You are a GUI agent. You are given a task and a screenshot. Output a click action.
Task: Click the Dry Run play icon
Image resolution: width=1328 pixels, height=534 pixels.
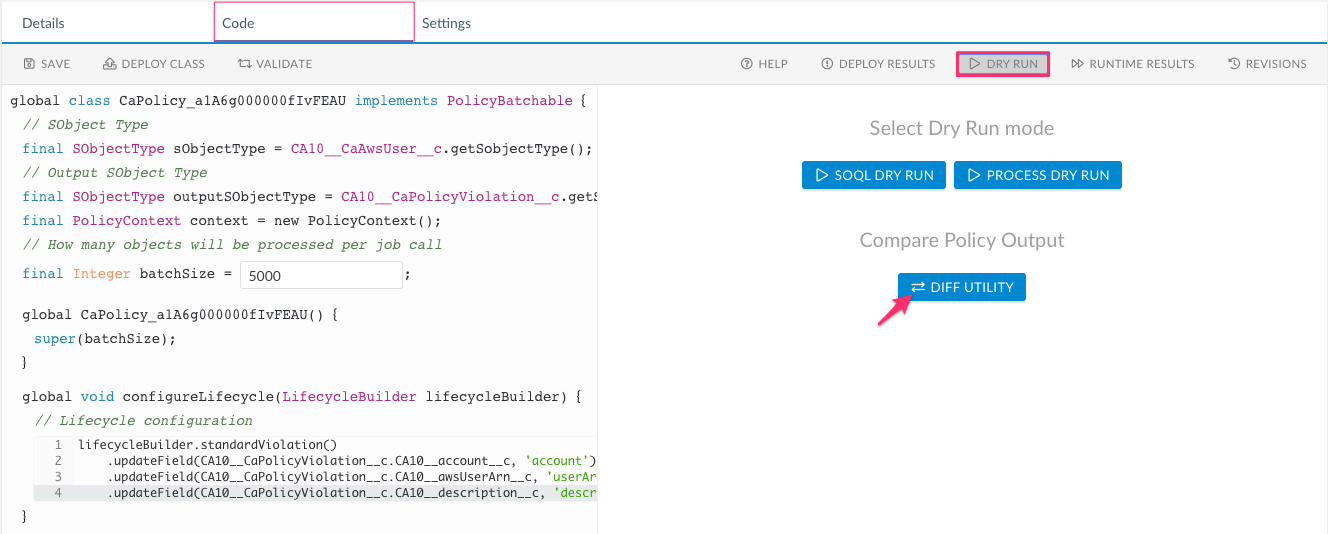[x=973, y=64]
